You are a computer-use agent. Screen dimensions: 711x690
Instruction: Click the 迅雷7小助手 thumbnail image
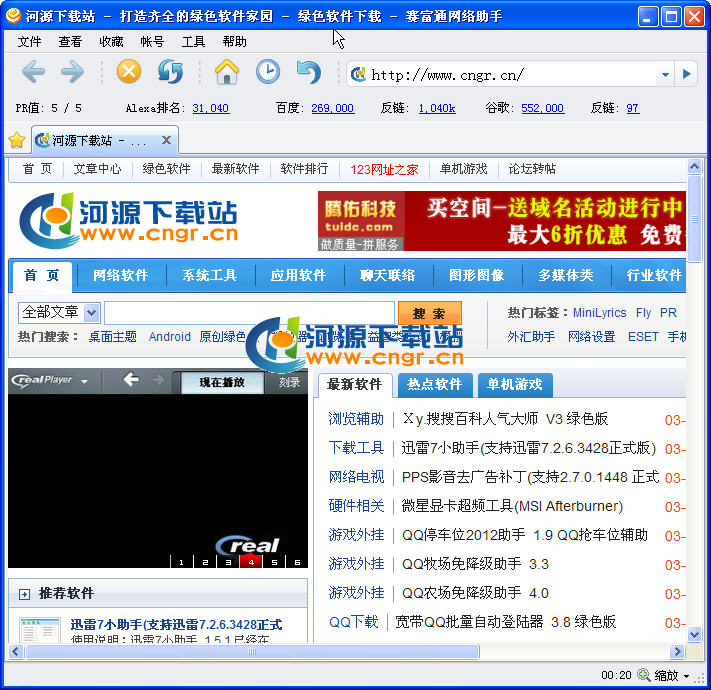[x=39, y=630]
